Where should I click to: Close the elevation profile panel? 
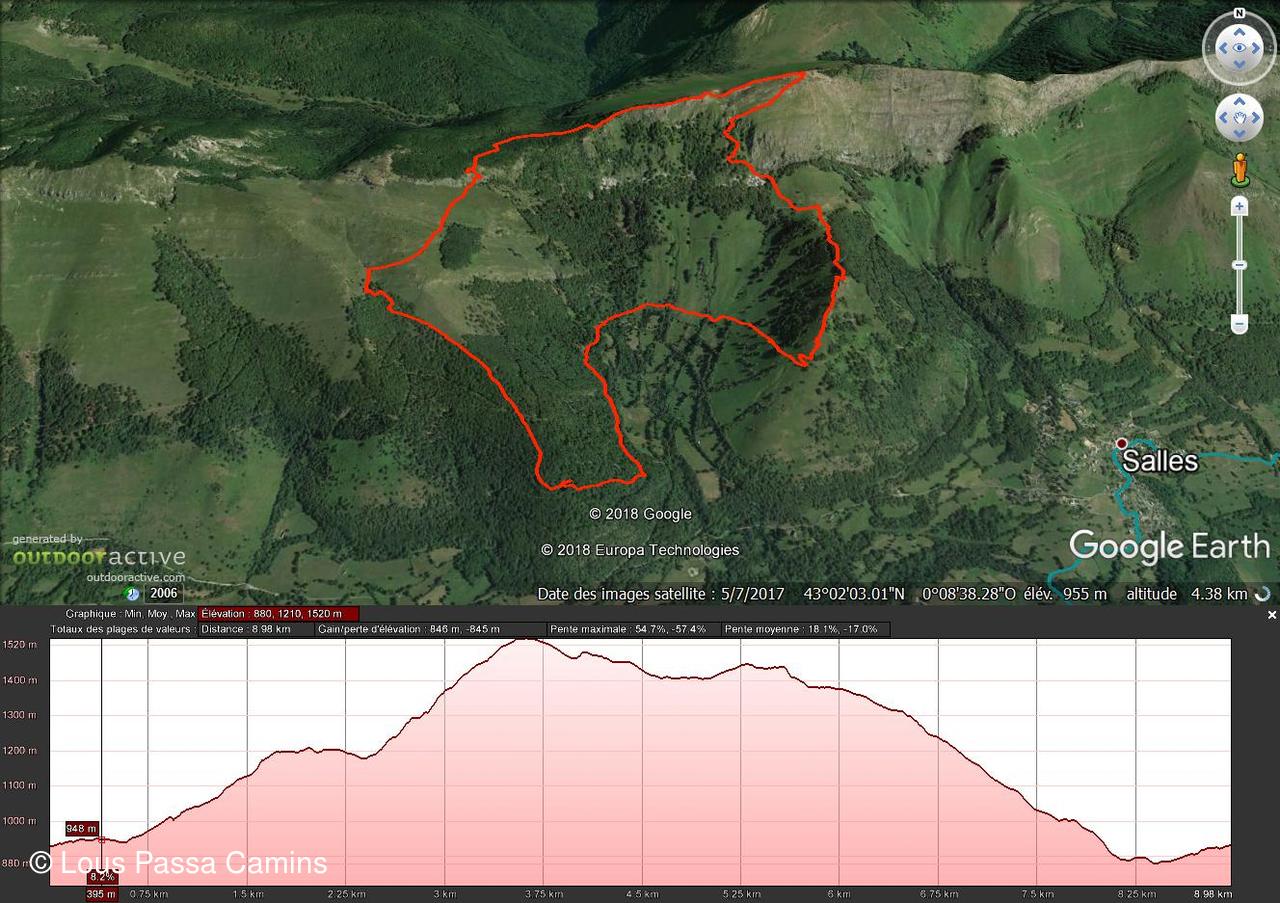(1272, 615)
